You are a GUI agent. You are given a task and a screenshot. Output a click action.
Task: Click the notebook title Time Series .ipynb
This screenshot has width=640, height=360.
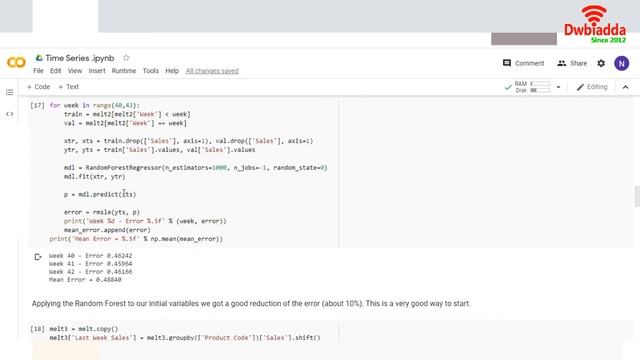click(x=80, y=58)
